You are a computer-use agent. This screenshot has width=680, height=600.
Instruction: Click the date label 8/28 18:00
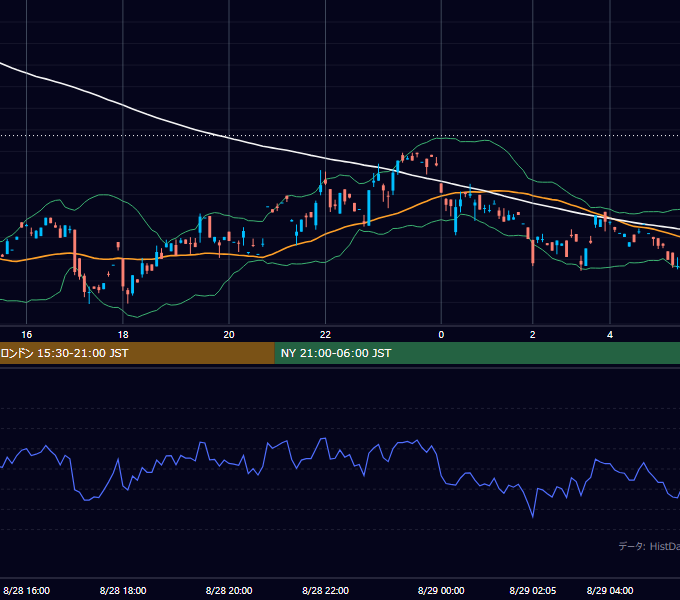pyautogui.click(x=123, y=590)
